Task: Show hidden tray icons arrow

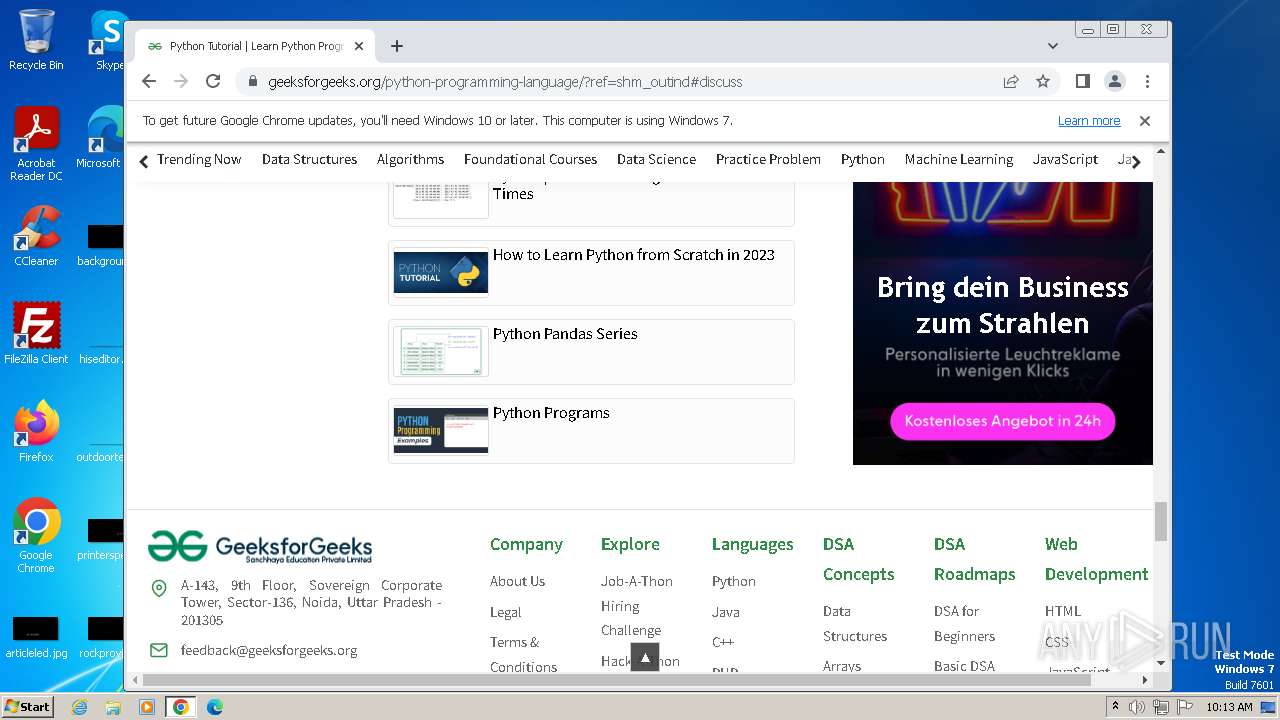Action: click(1116, 707)
